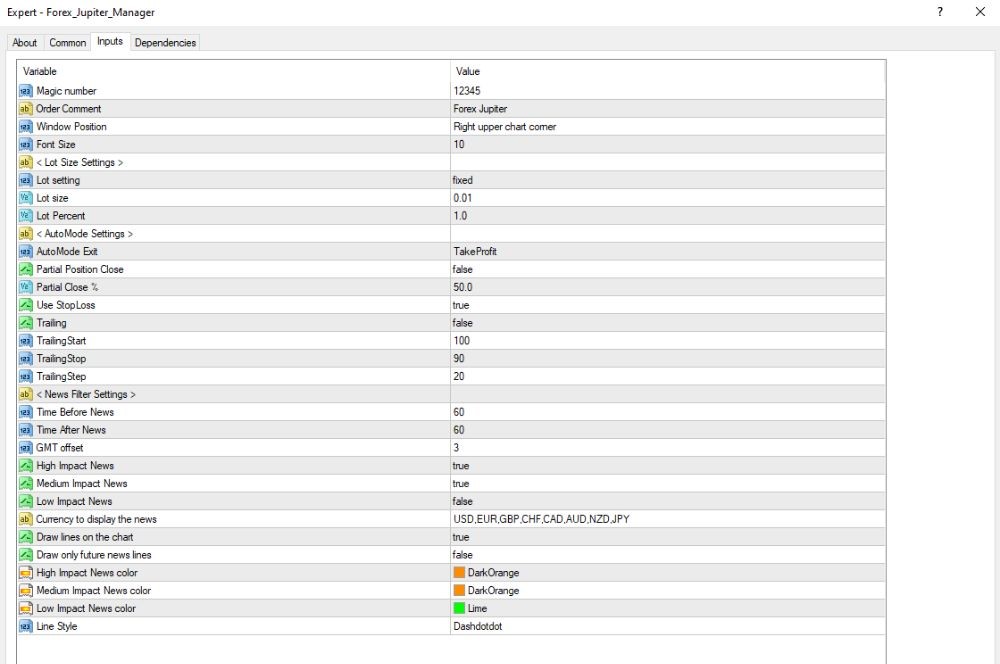Image resolution: width=1000 pixels, height=664 pixels.
Task: Click the icon next to Font Size
Action: coord(26,145)
